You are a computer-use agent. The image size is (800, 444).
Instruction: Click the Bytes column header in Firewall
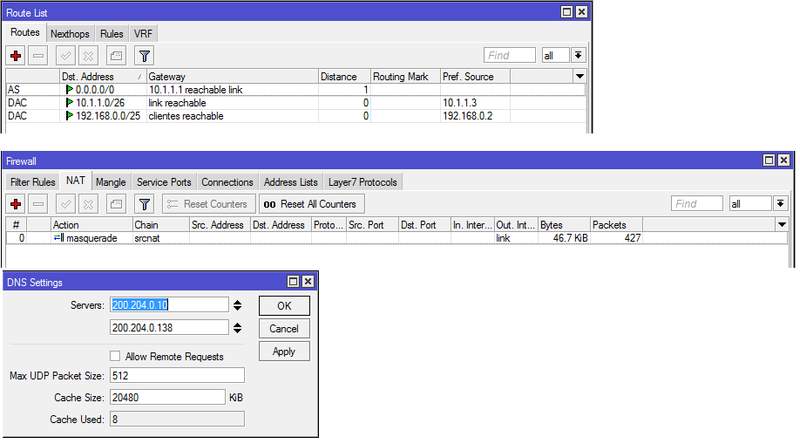pyautogui.click(x=564, y=225)
